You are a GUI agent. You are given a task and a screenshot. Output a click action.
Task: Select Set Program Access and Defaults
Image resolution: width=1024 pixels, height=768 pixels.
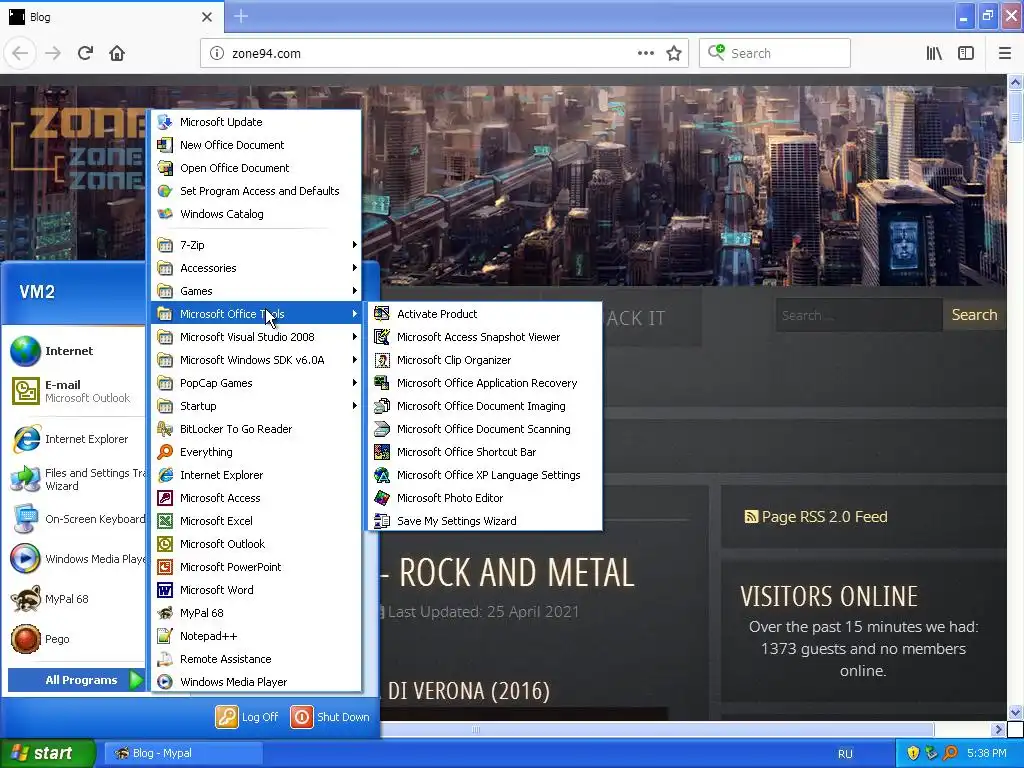[256, 191]
